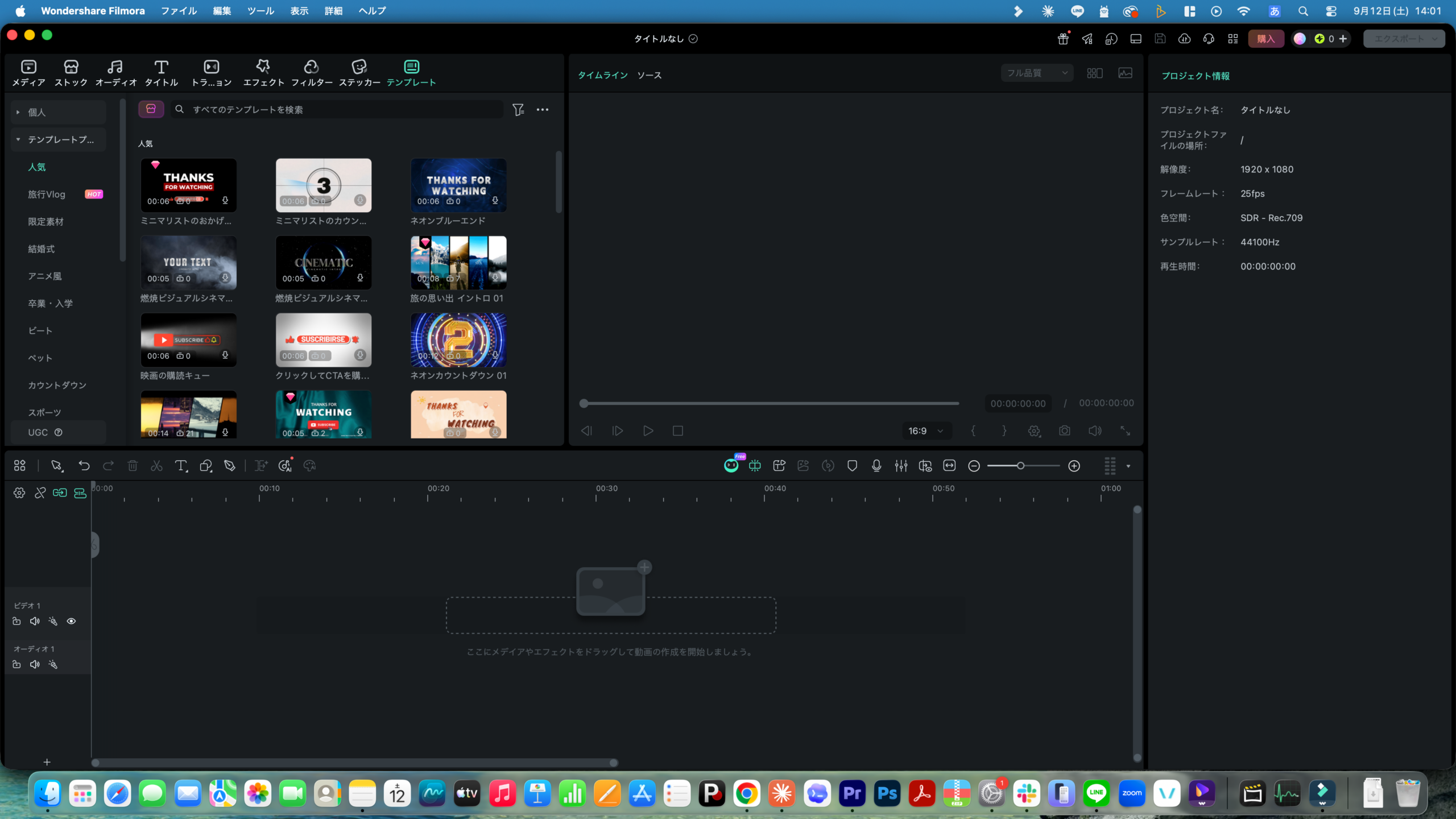The width and height of the screenshot is (1456, 819).
Task: Open the template filter icon
Action: click(518, 109)
